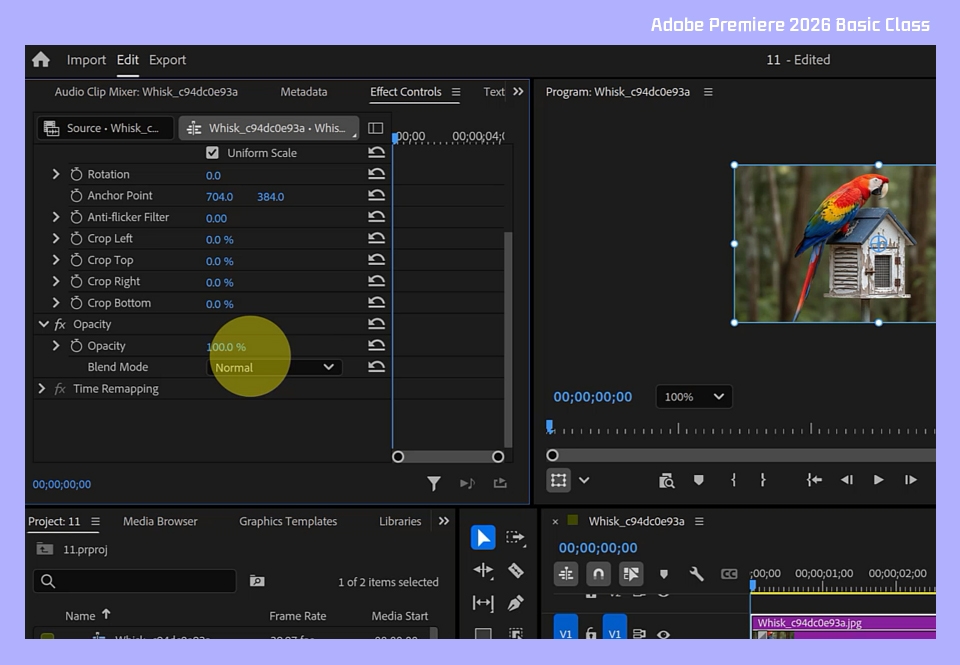The image size is (960, 665).
Task: Add a marker in the timeline panel
Action: pos(664,574)
